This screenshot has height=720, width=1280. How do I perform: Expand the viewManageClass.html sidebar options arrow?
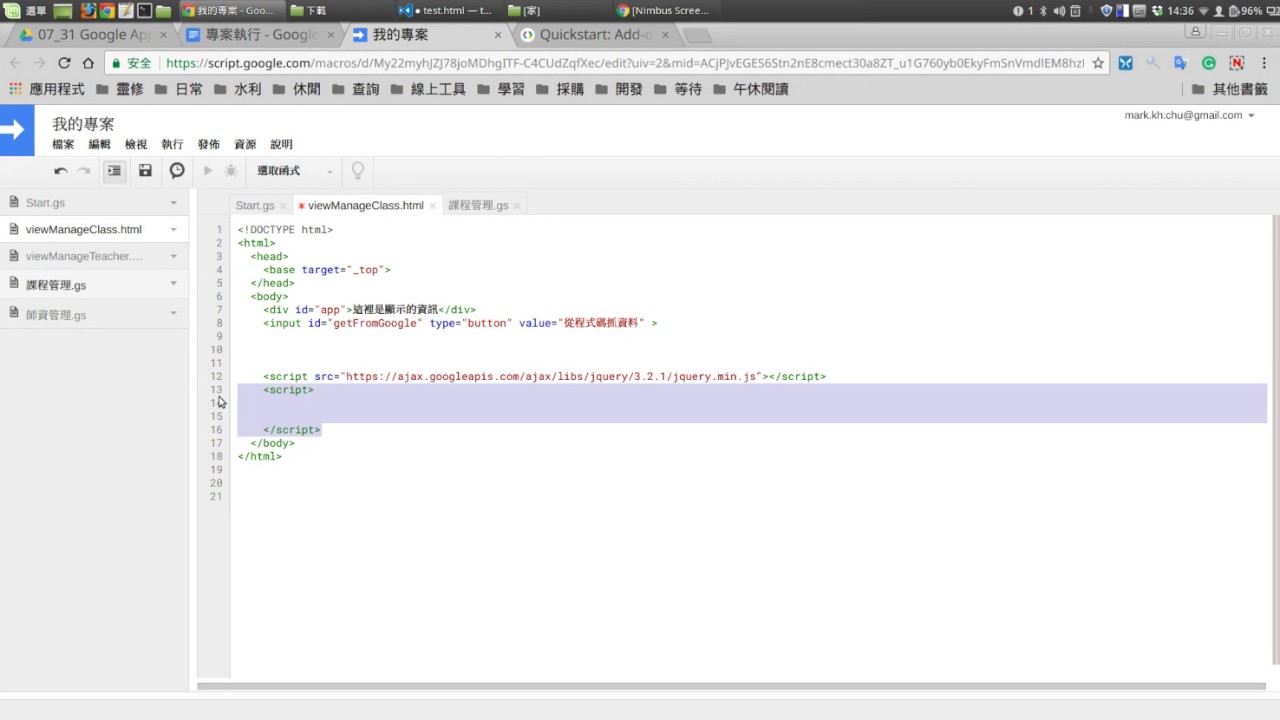[x=173, y=229]
